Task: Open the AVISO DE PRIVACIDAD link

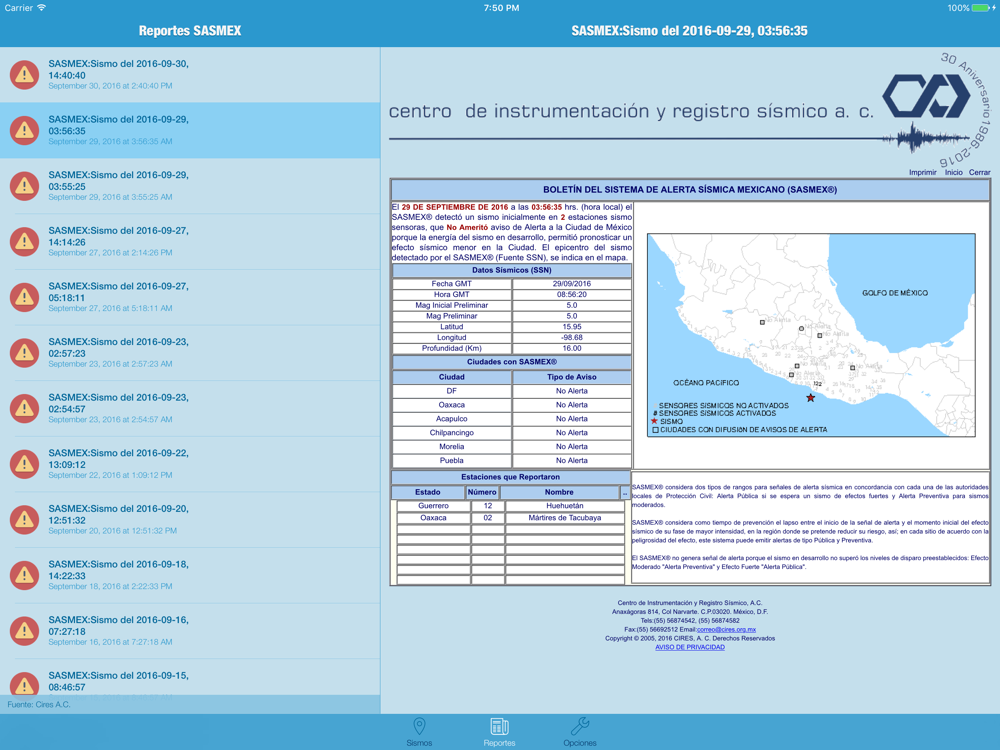Action: click(x=690, y=647)
